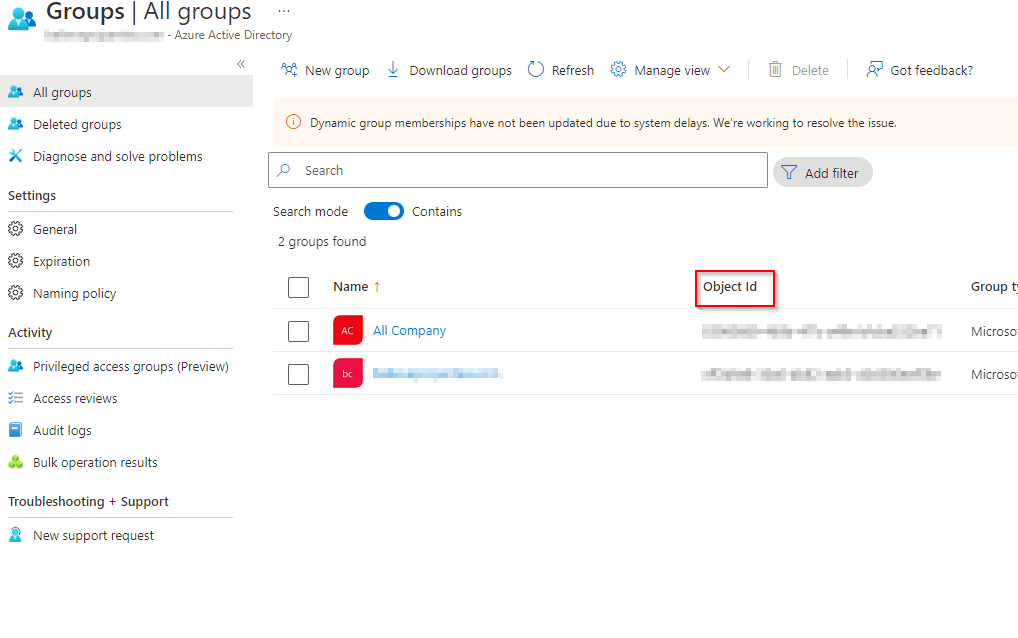Click the Troubleshooting + Support heading
1018x638 pixels.
88,502
